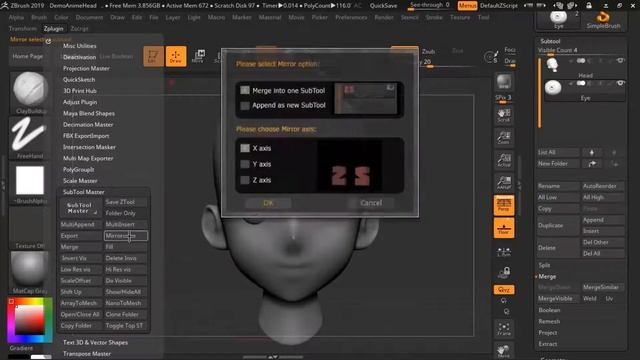Screen dimensions: 640x360
Task: Open the Preferences menu
Action: [351, 18]
